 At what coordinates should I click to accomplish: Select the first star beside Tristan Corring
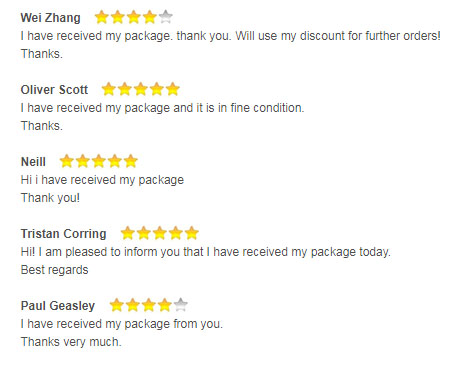click(128, 233)
